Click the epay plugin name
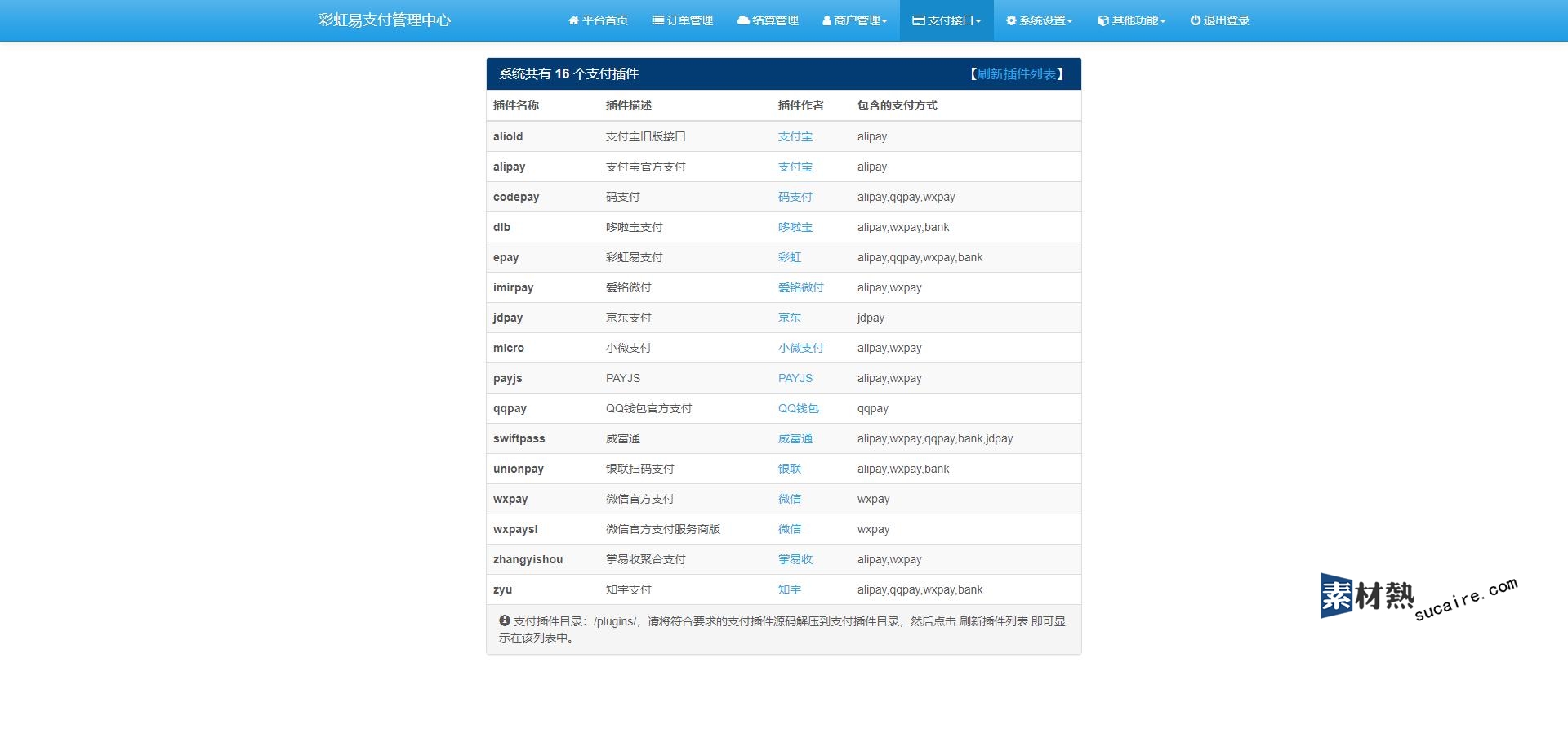 [506, 257]
